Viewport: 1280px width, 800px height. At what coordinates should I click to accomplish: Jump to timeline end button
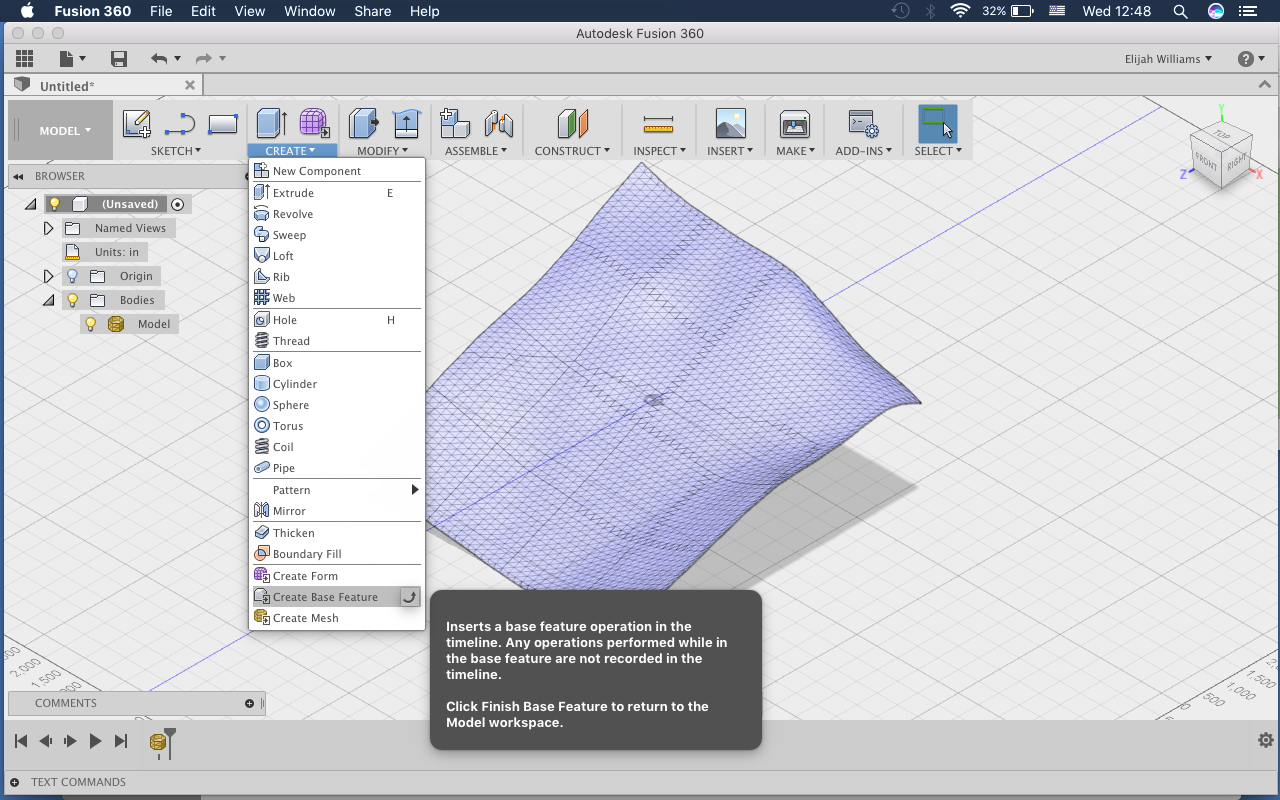click(121, 741)
